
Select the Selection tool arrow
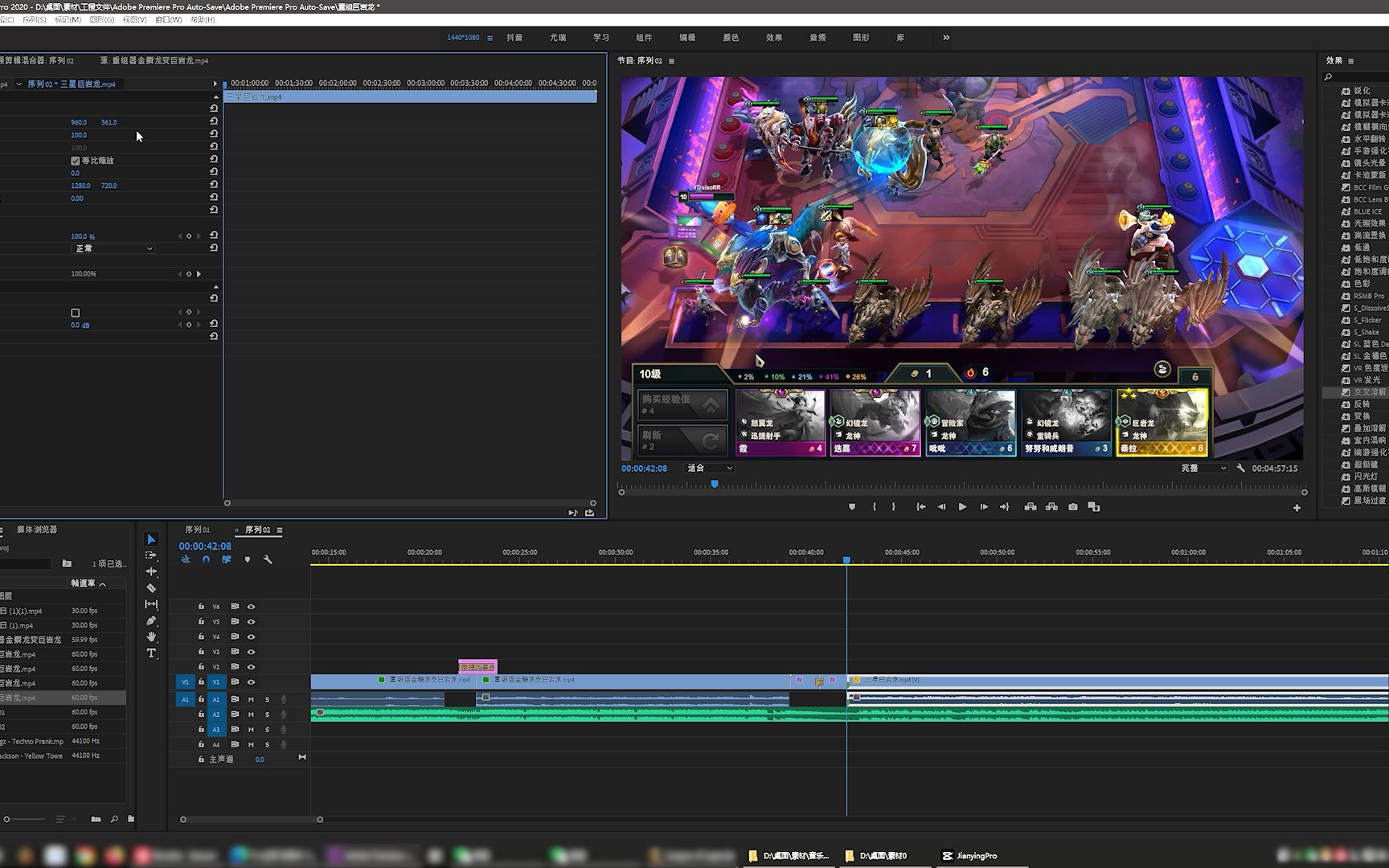pos(151,539)
